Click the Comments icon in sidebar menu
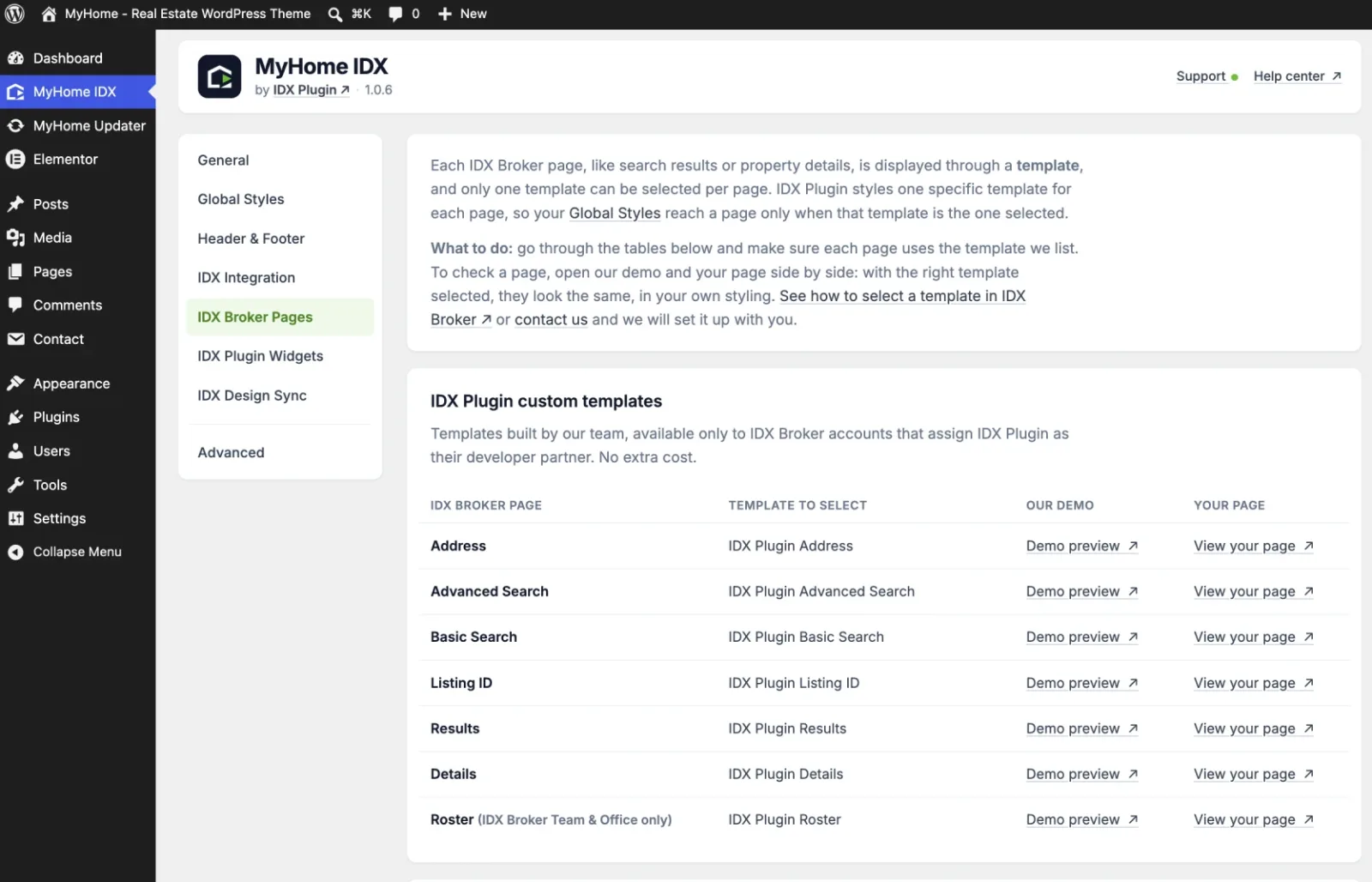 [15, 305]
